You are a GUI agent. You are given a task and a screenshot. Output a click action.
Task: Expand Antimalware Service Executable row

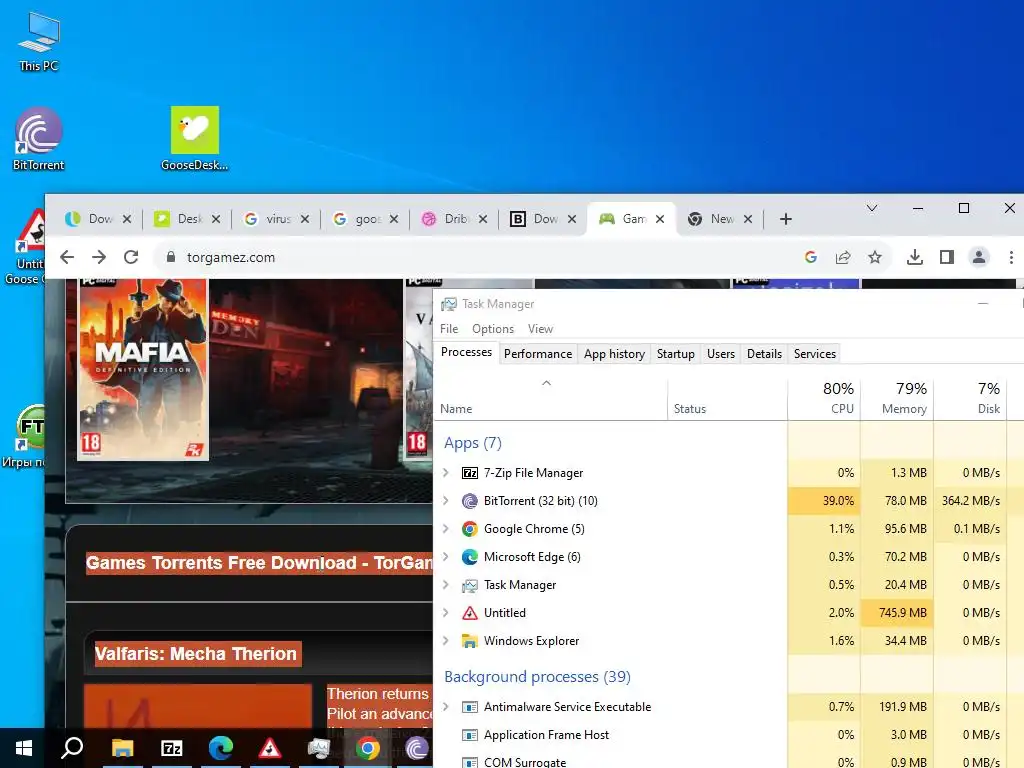[445, 707]
